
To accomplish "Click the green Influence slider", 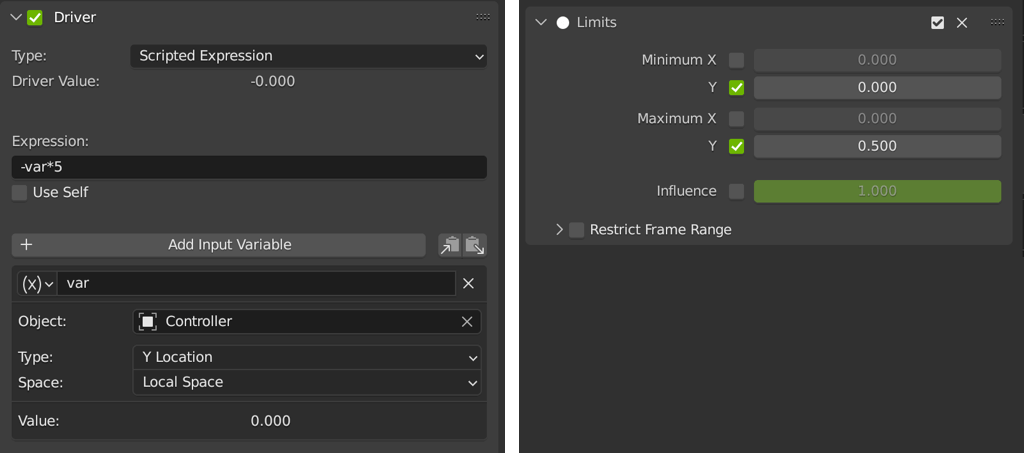I will click(877, 191).
